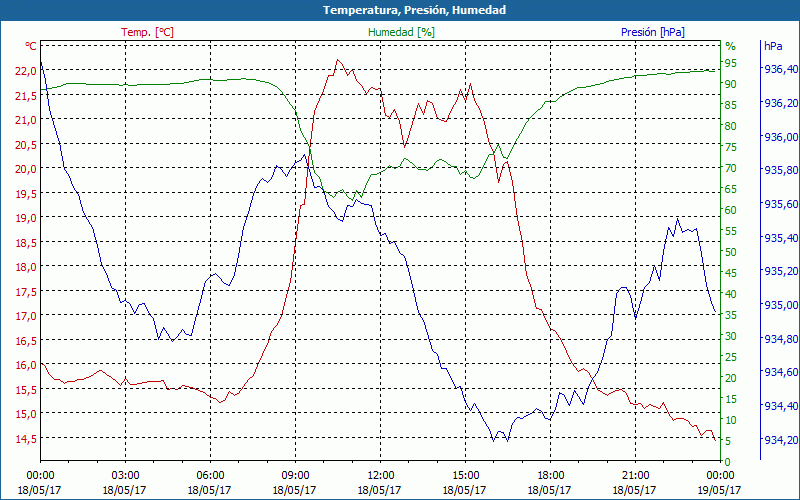
Task: Click pressure axis value '934,60'
Action: 780,372
